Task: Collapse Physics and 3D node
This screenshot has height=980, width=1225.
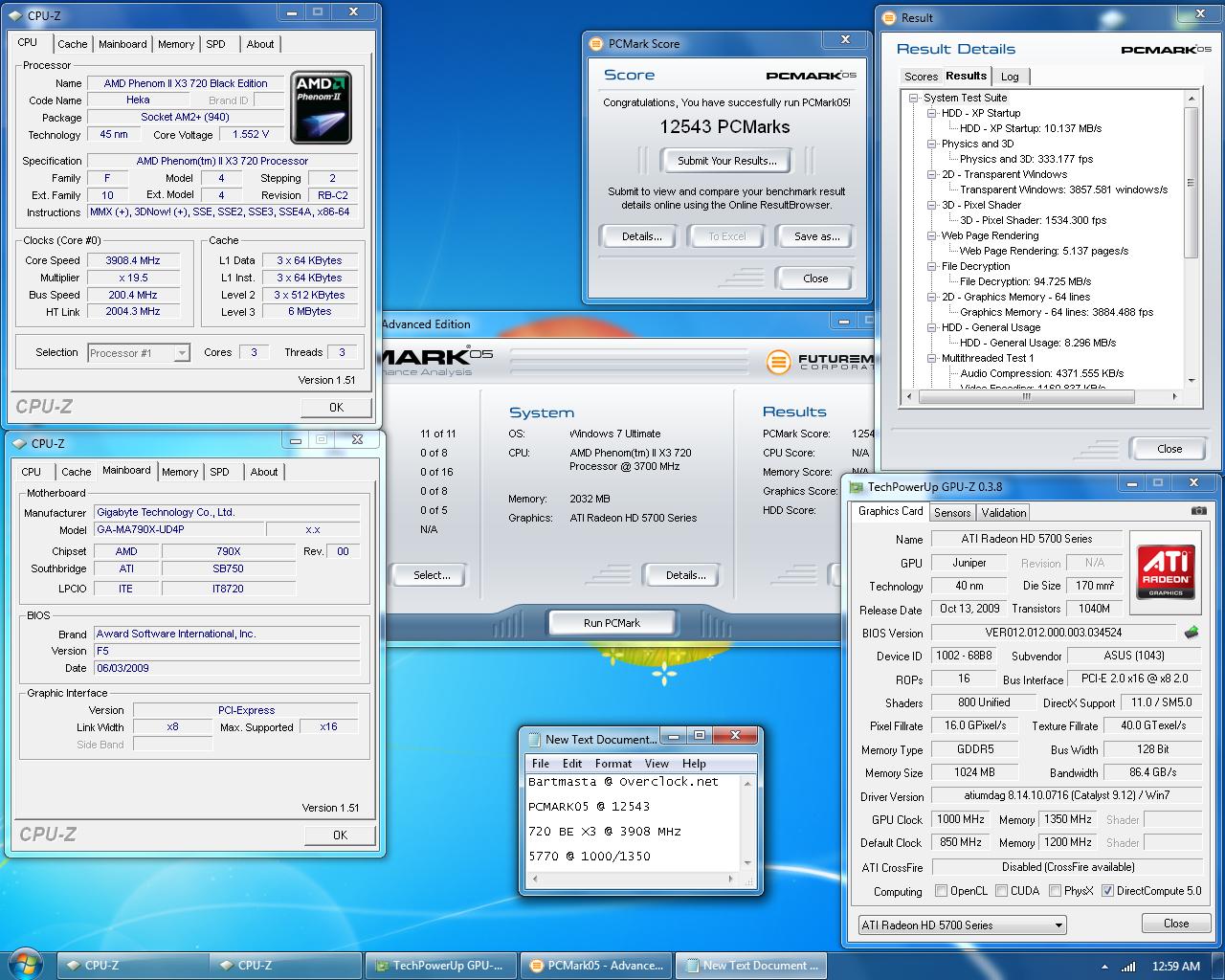Action: pyautogui.click(x=931, y=144)
